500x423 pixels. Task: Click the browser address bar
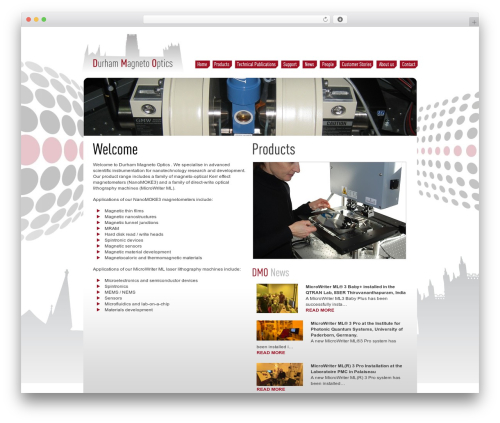point(237,19)
